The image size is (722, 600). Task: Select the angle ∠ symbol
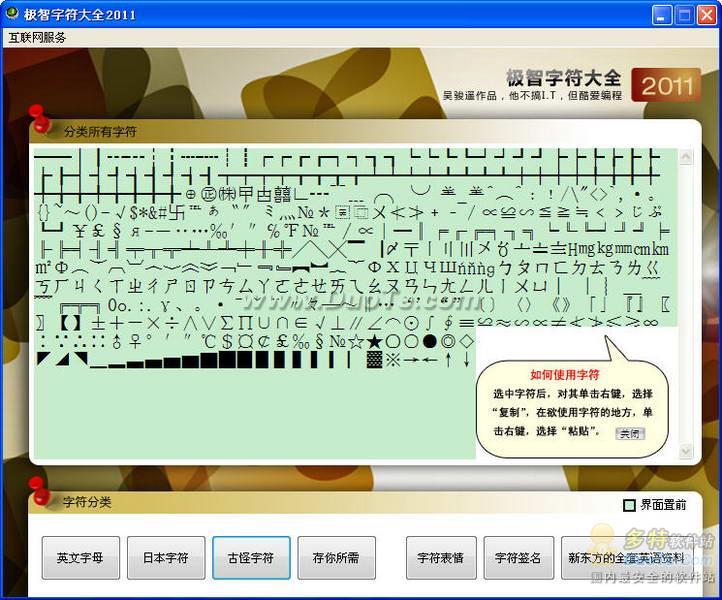coord(375,323)
